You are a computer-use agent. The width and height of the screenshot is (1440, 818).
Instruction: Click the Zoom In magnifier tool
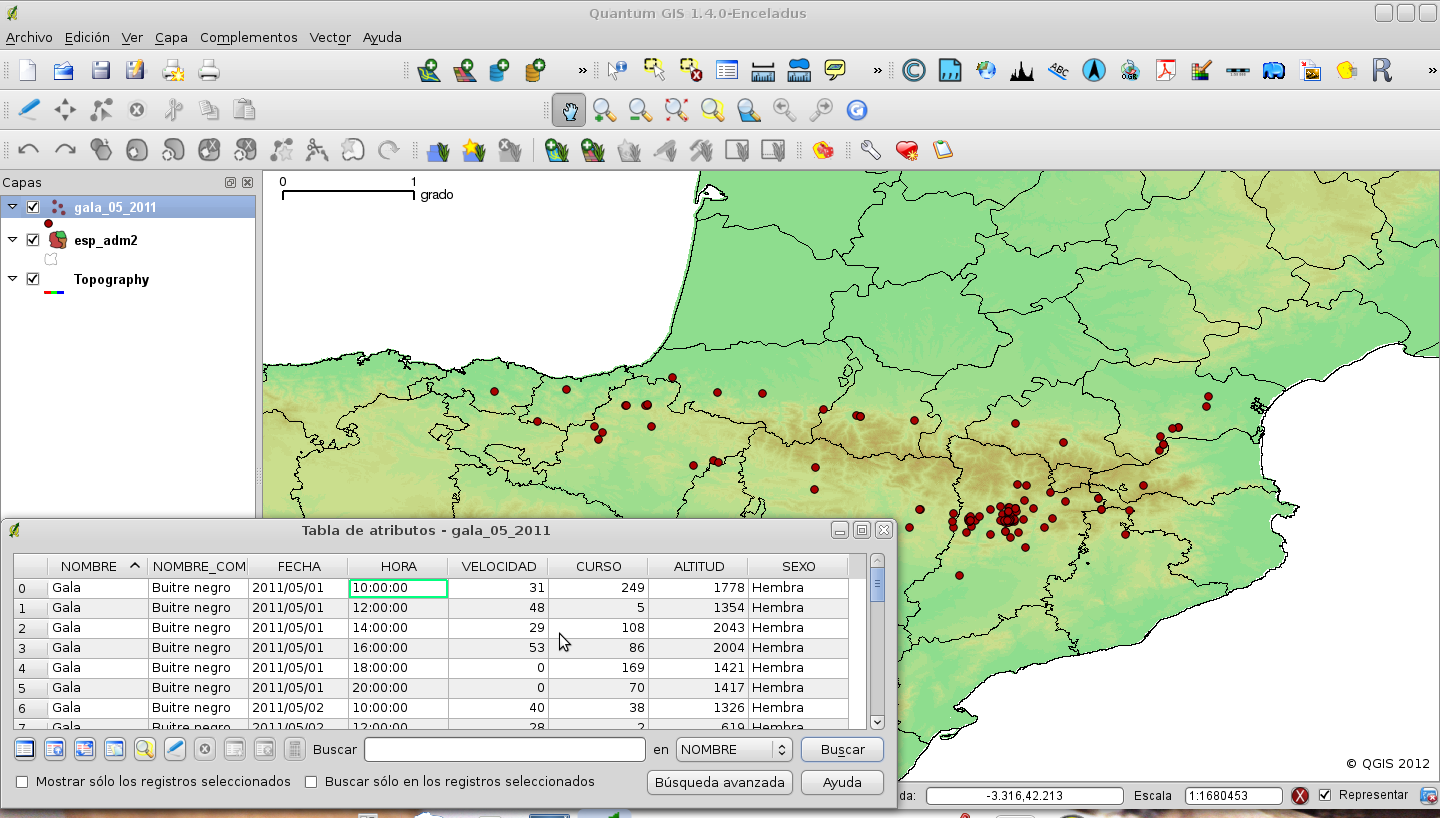point(604,110)
